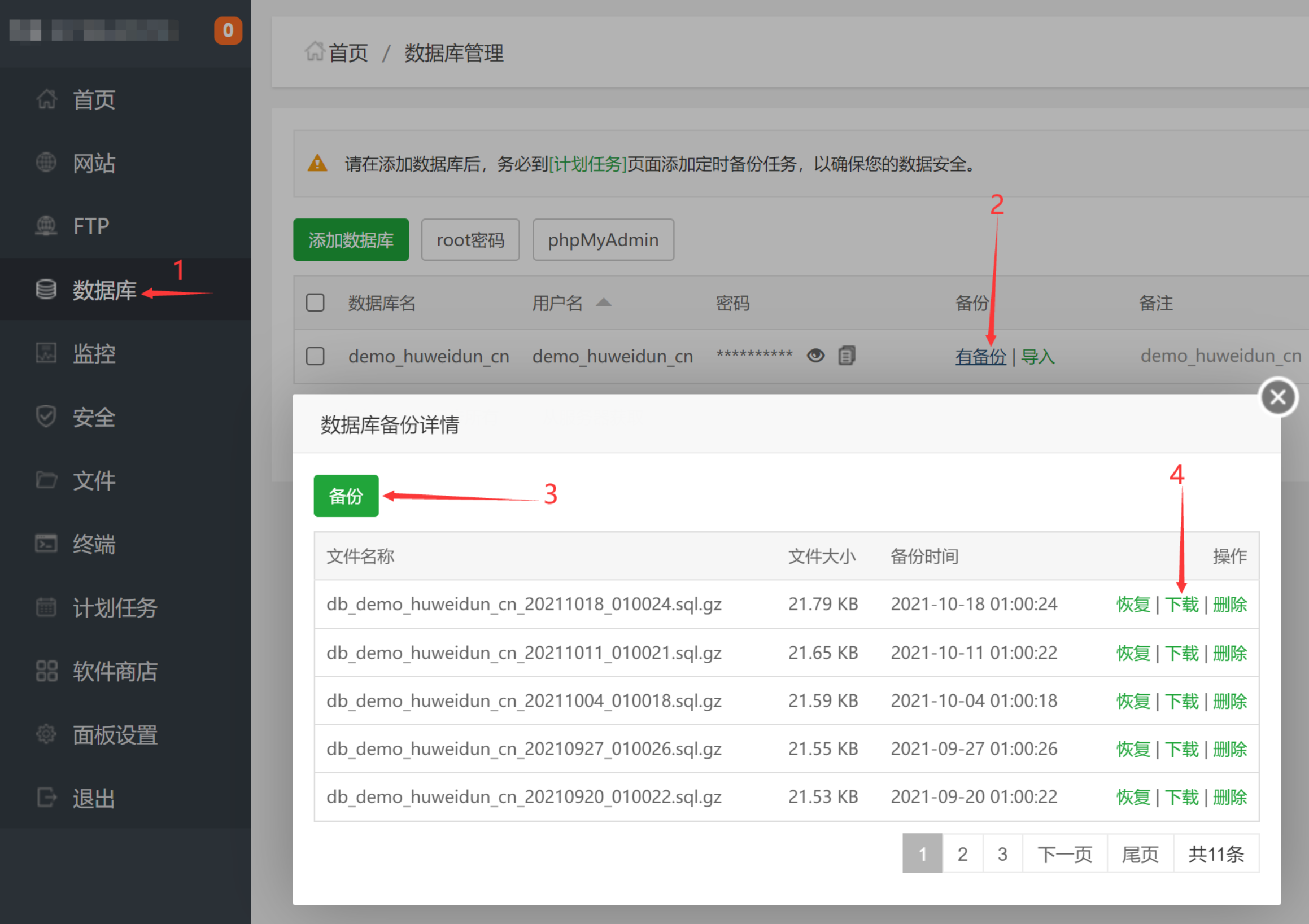Click the folder icon beside 文件

[x=47, y=480]
